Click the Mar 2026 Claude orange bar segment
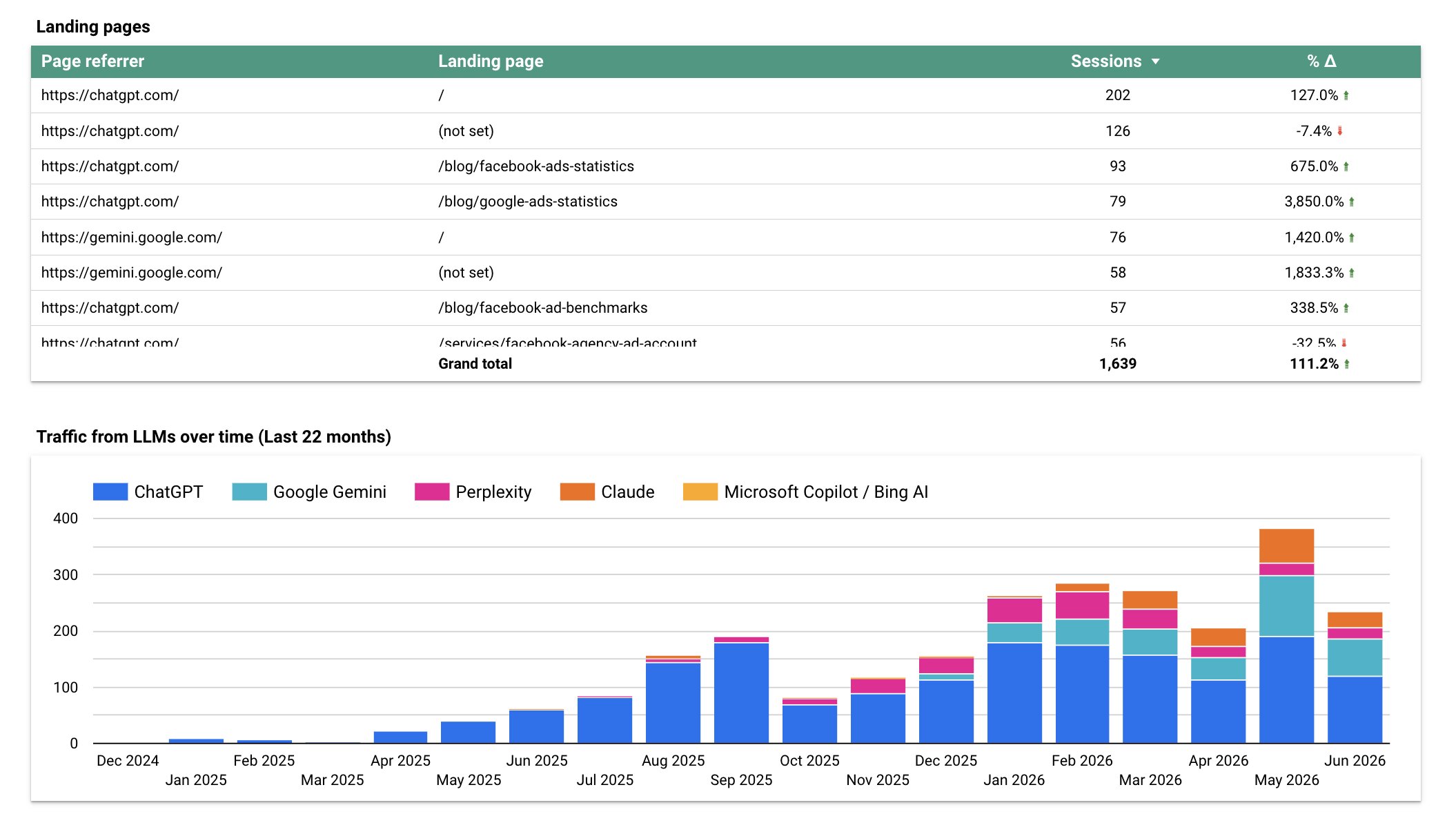 coord(1150,600)
